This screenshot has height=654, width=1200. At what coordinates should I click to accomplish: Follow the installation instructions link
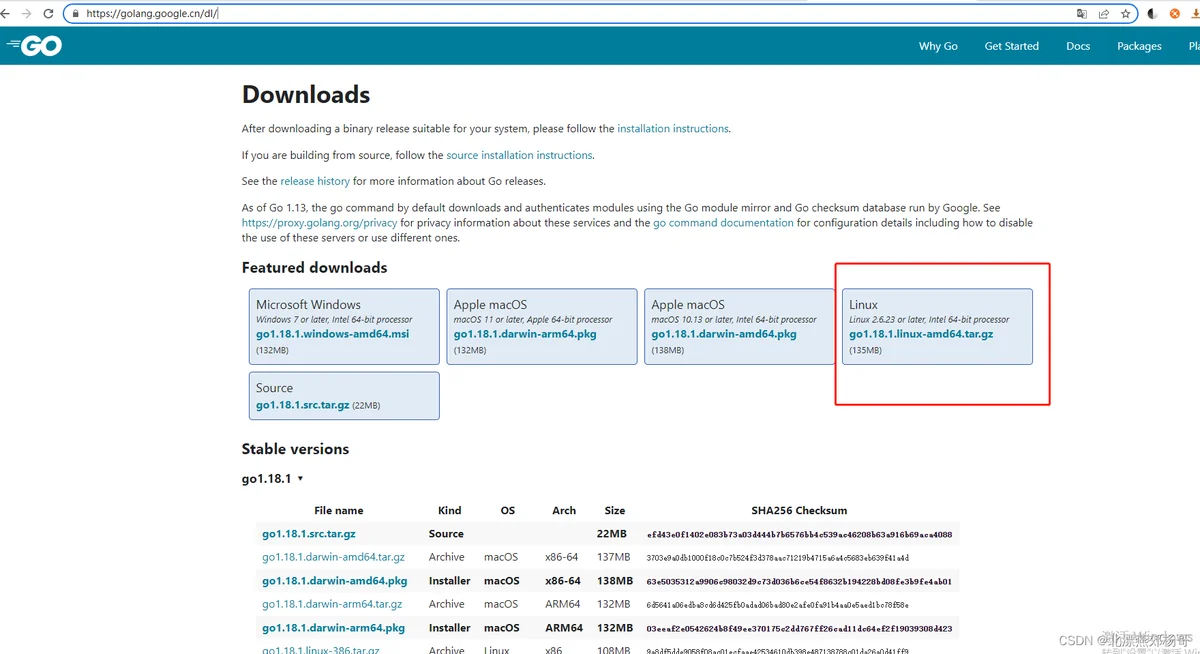[673, 129]
